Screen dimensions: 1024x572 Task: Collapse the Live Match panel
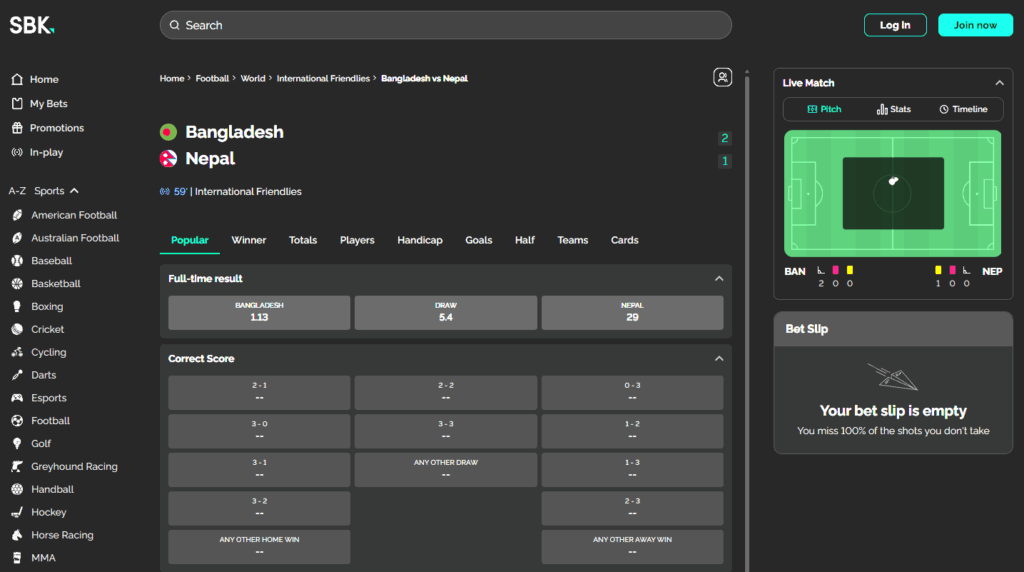click(999, 83)
